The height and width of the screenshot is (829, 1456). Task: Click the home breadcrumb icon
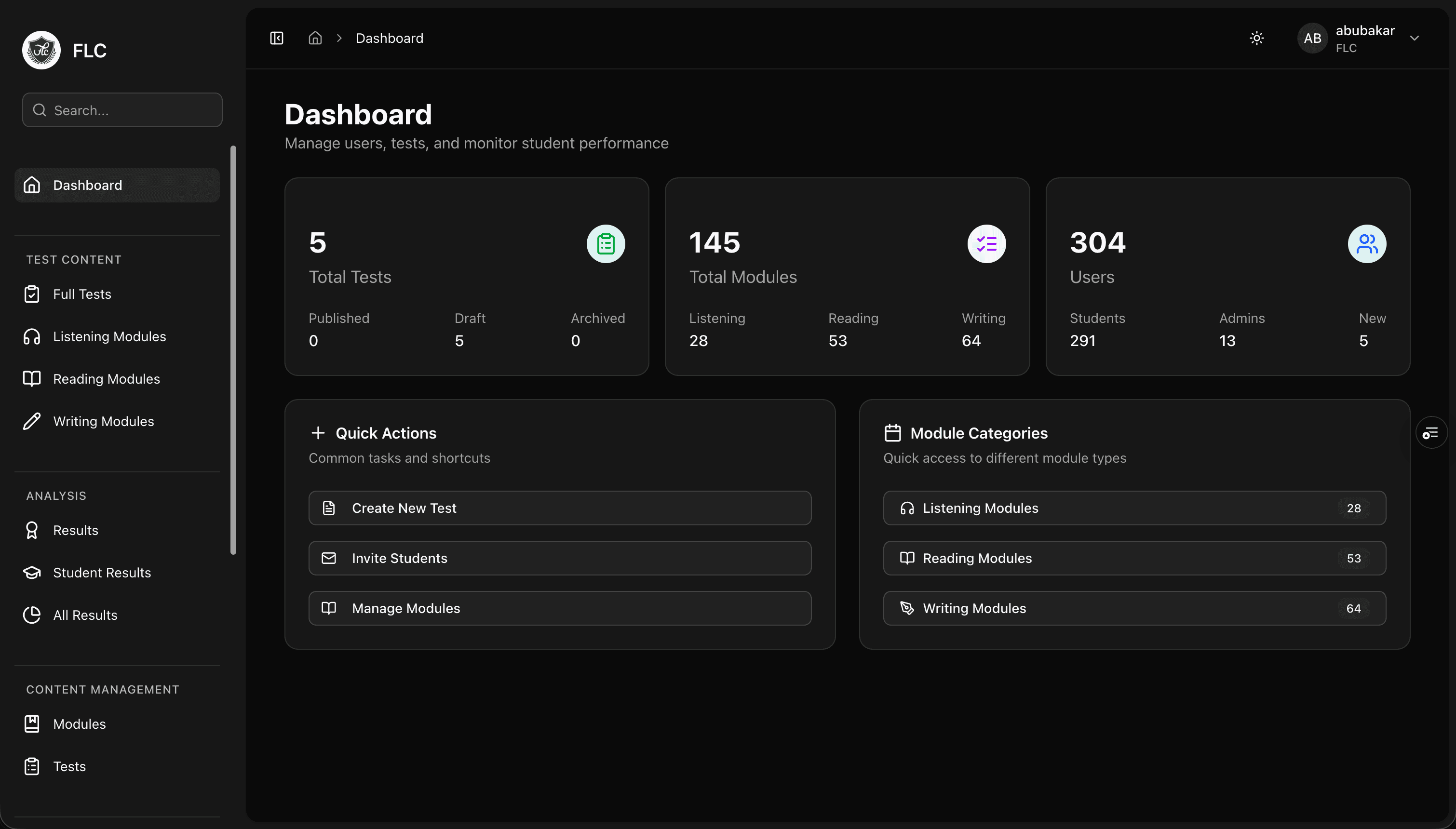[x=315, y=38]
